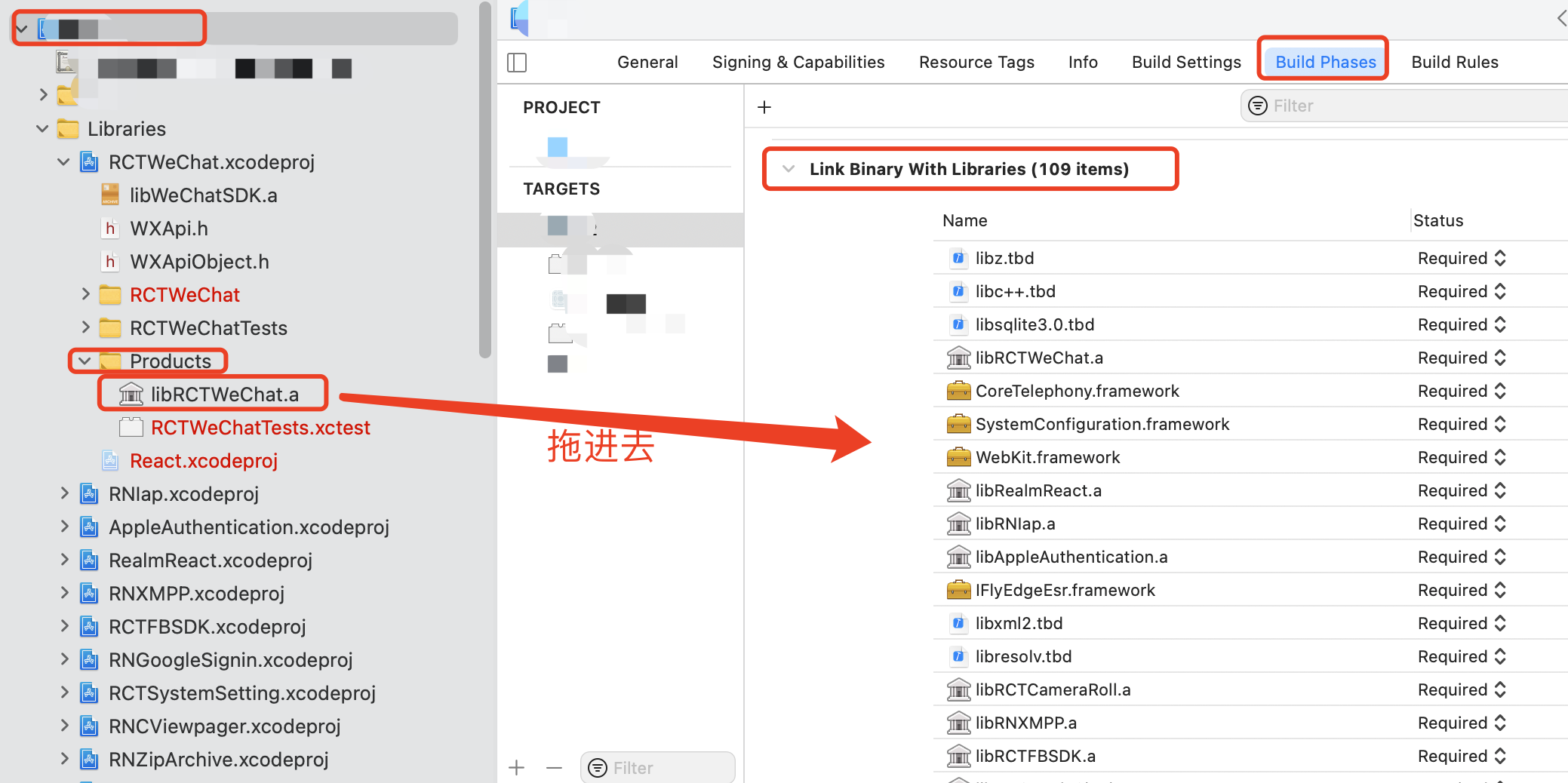Click the libRCTWeChat.a library icon under Products

(x=131, y=394)
